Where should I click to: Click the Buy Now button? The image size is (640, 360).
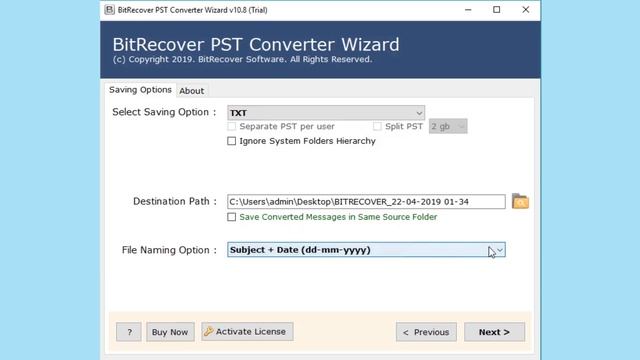tap(170, 332)
